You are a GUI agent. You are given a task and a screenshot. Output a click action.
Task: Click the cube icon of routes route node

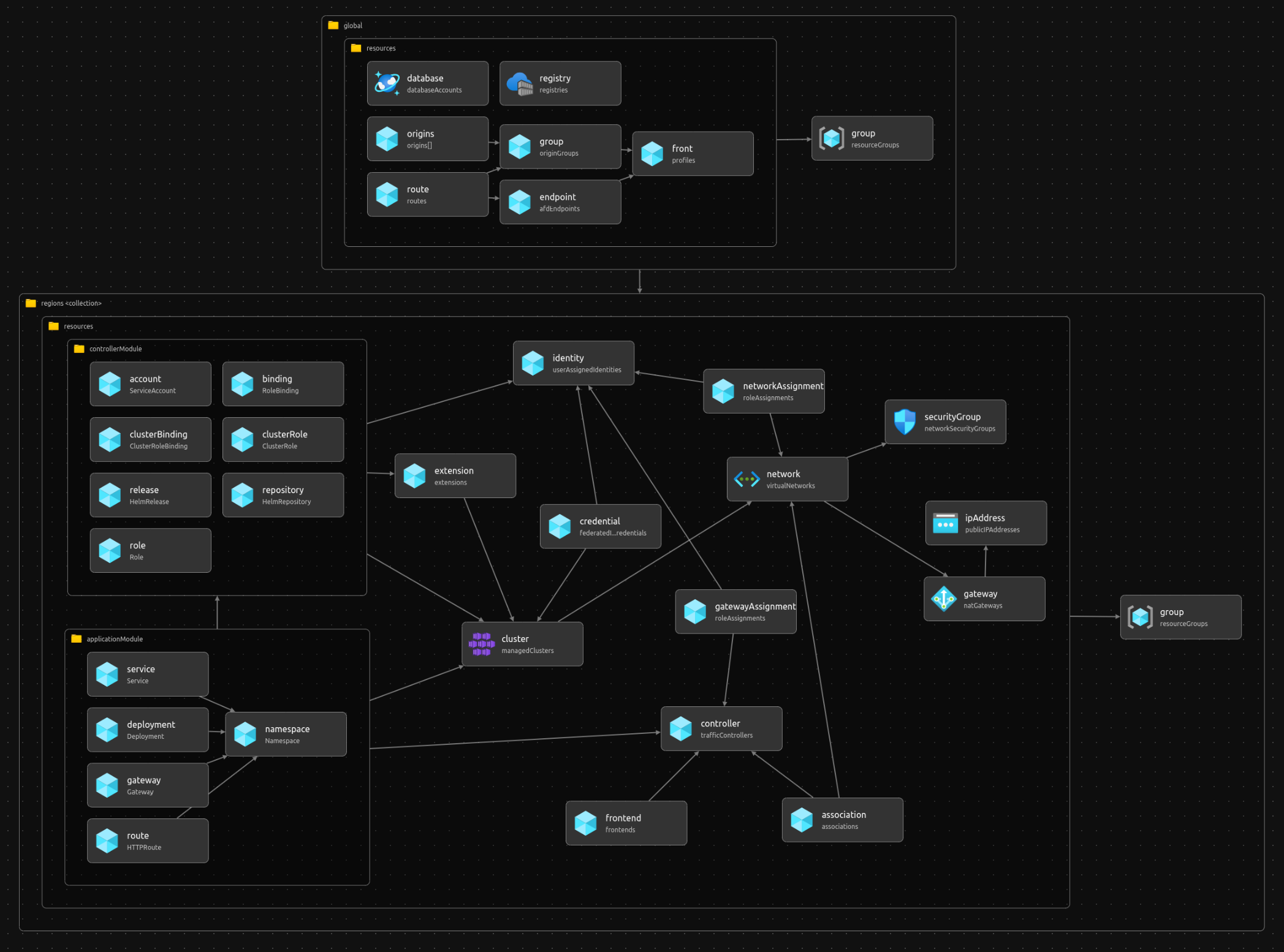coord(387,195)
